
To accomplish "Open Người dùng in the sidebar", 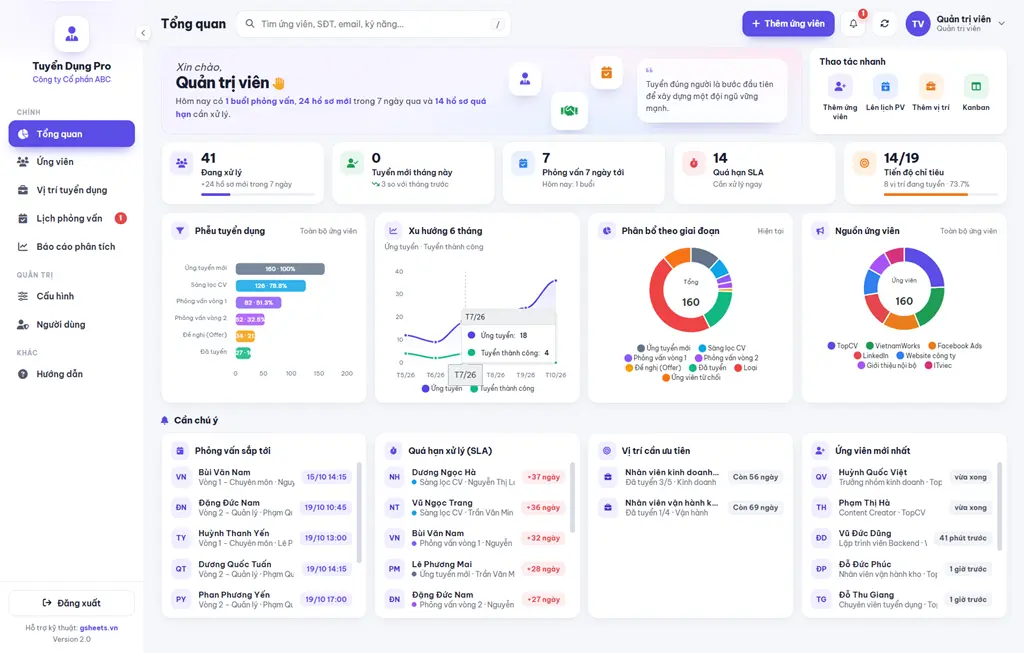I will point(72,325).
